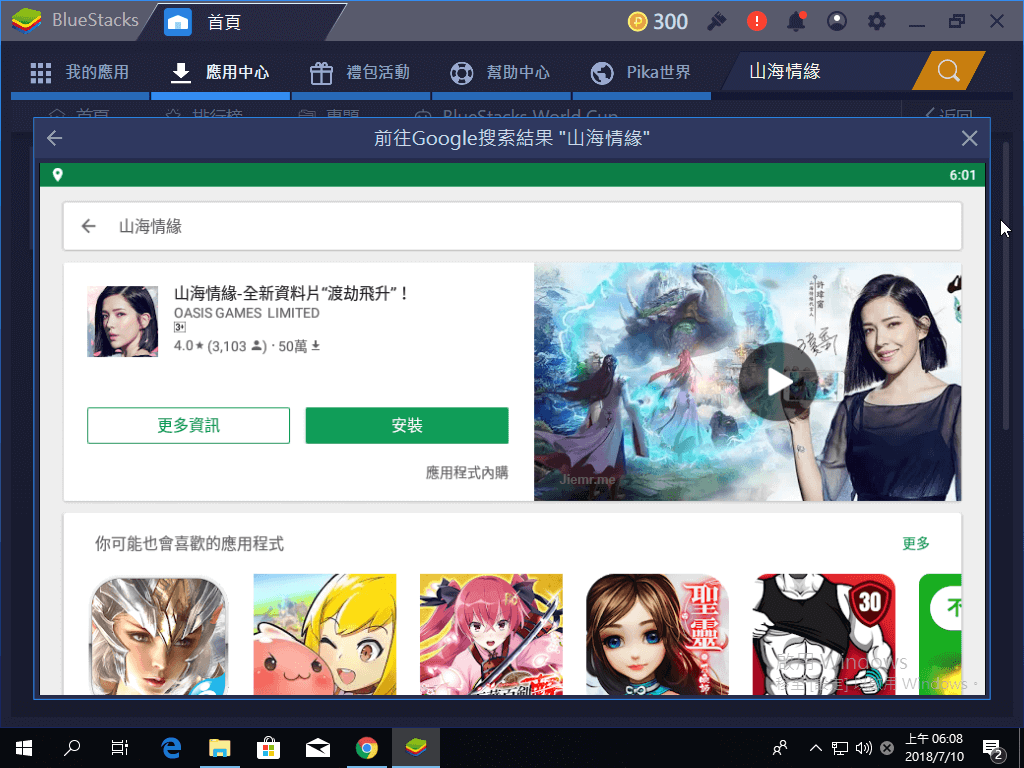The width and height of the screenshot is (1024, 768).
Task: Click the gift icon on 禮包活動
Action: tap(321, 71)
